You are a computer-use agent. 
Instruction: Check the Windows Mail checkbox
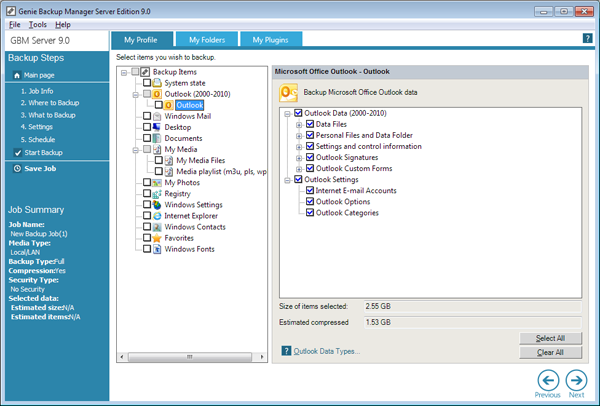147,116
